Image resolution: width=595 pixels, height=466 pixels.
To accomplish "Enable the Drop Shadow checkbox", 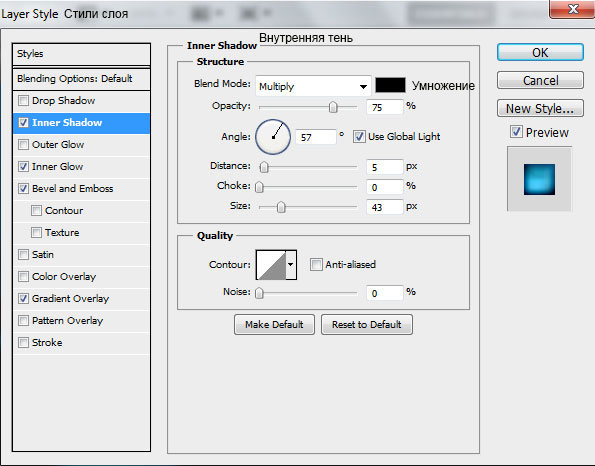I will [x=24, y=101].
